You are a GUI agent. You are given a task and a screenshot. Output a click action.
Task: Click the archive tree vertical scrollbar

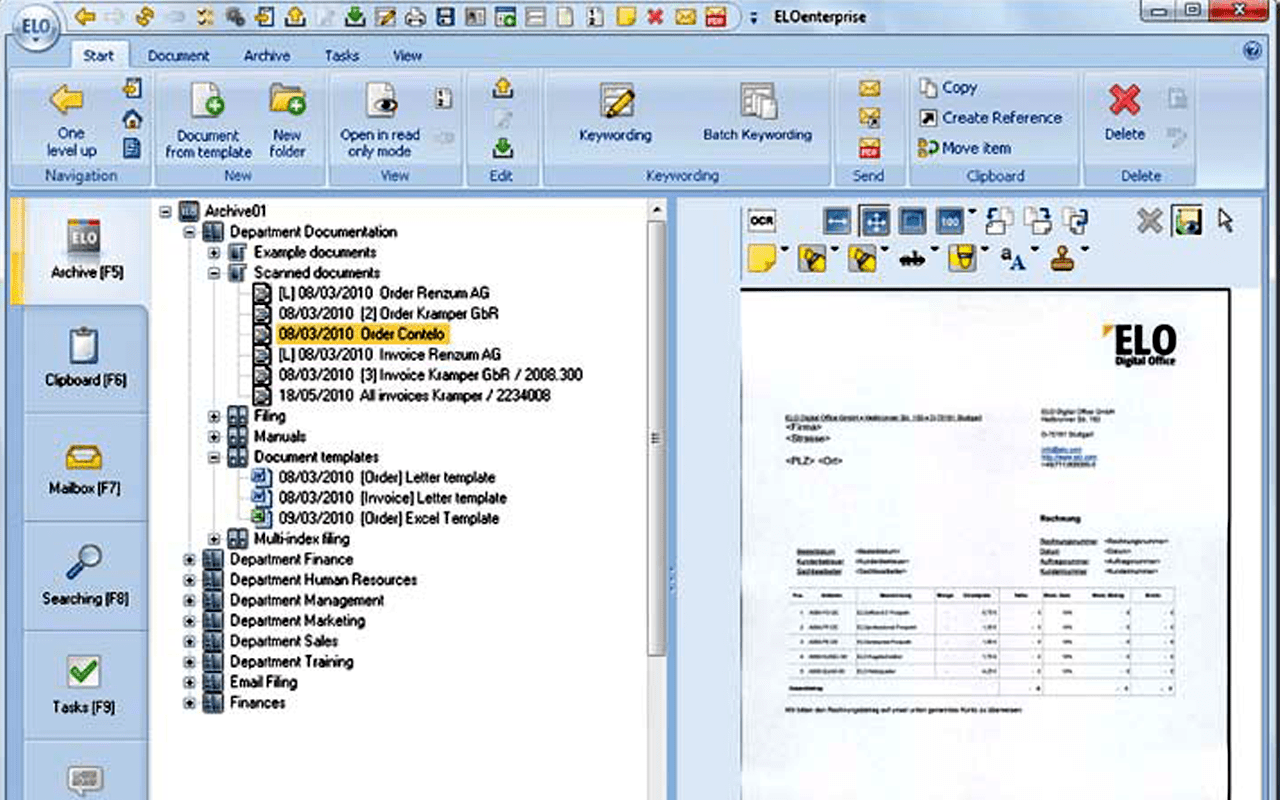pos(656,436)
